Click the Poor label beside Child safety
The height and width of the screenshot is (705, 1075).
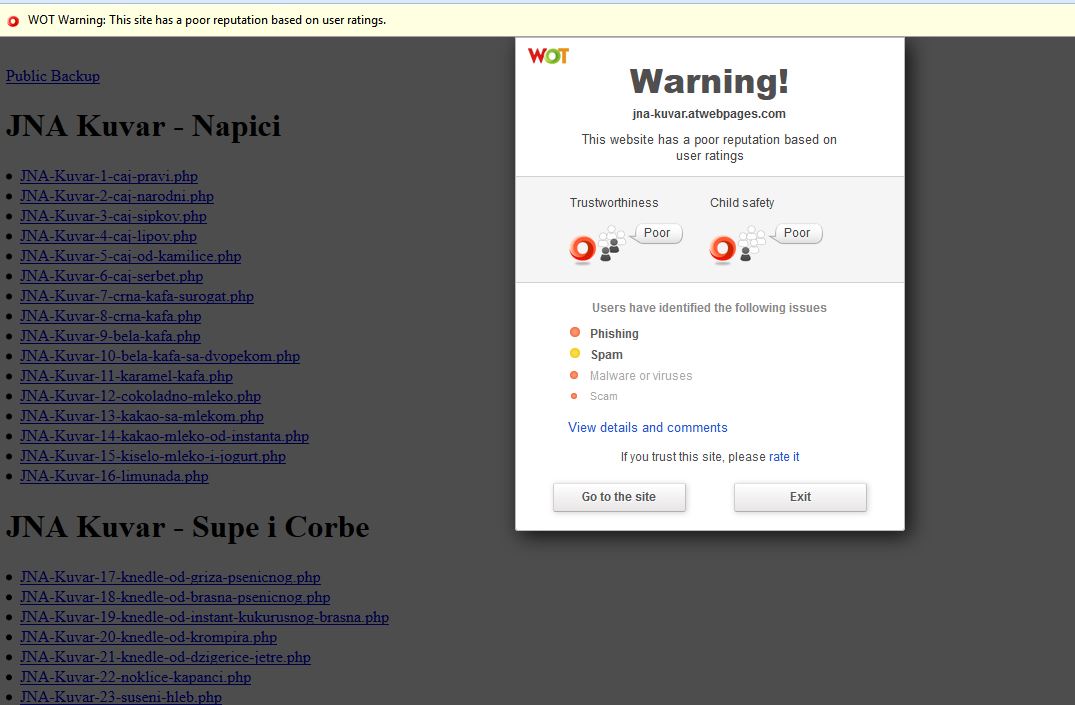click(x=797, y=232)
